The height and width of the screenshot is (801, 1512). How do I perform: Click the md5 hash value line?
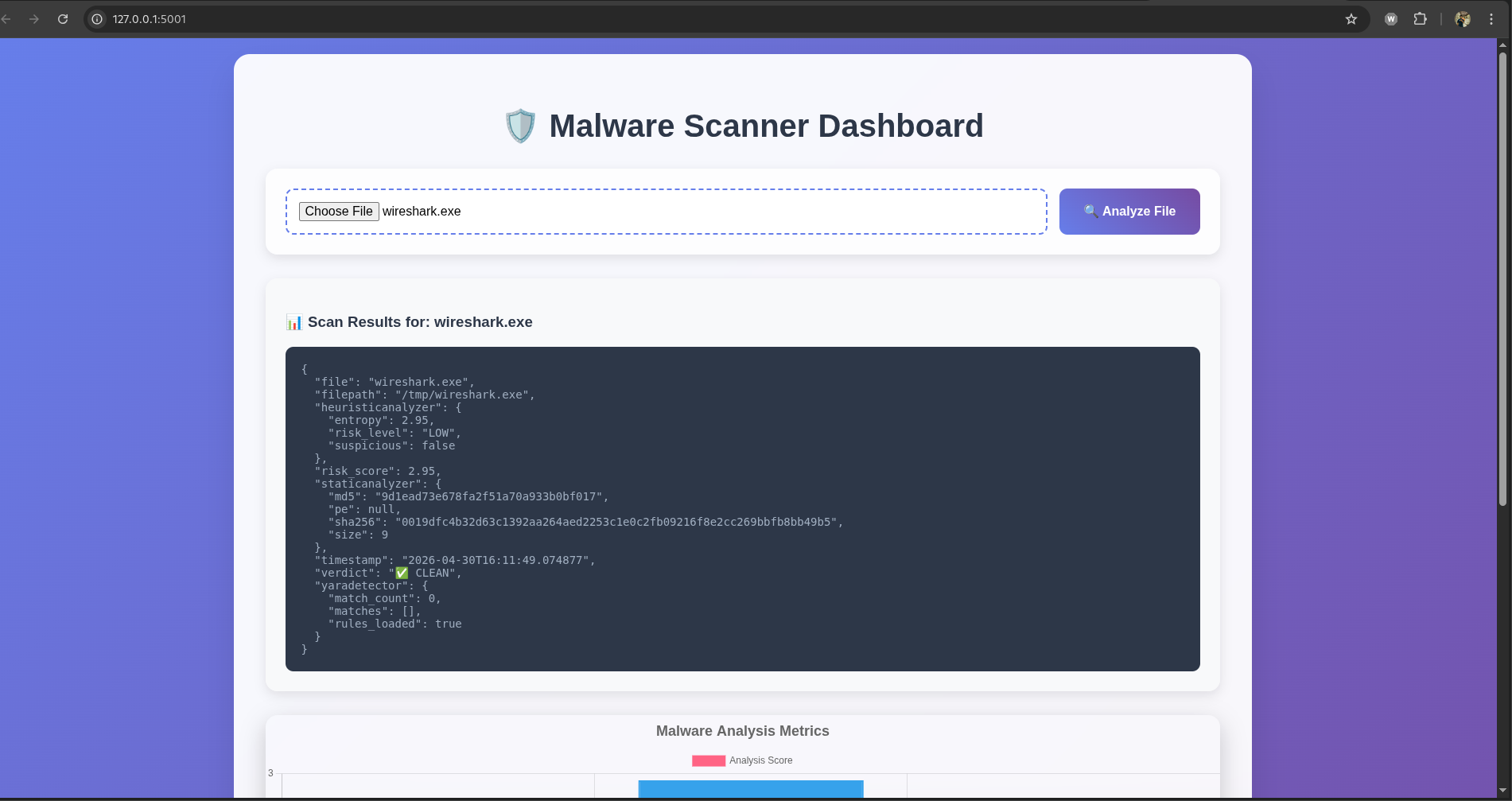(x=468, y=496)
